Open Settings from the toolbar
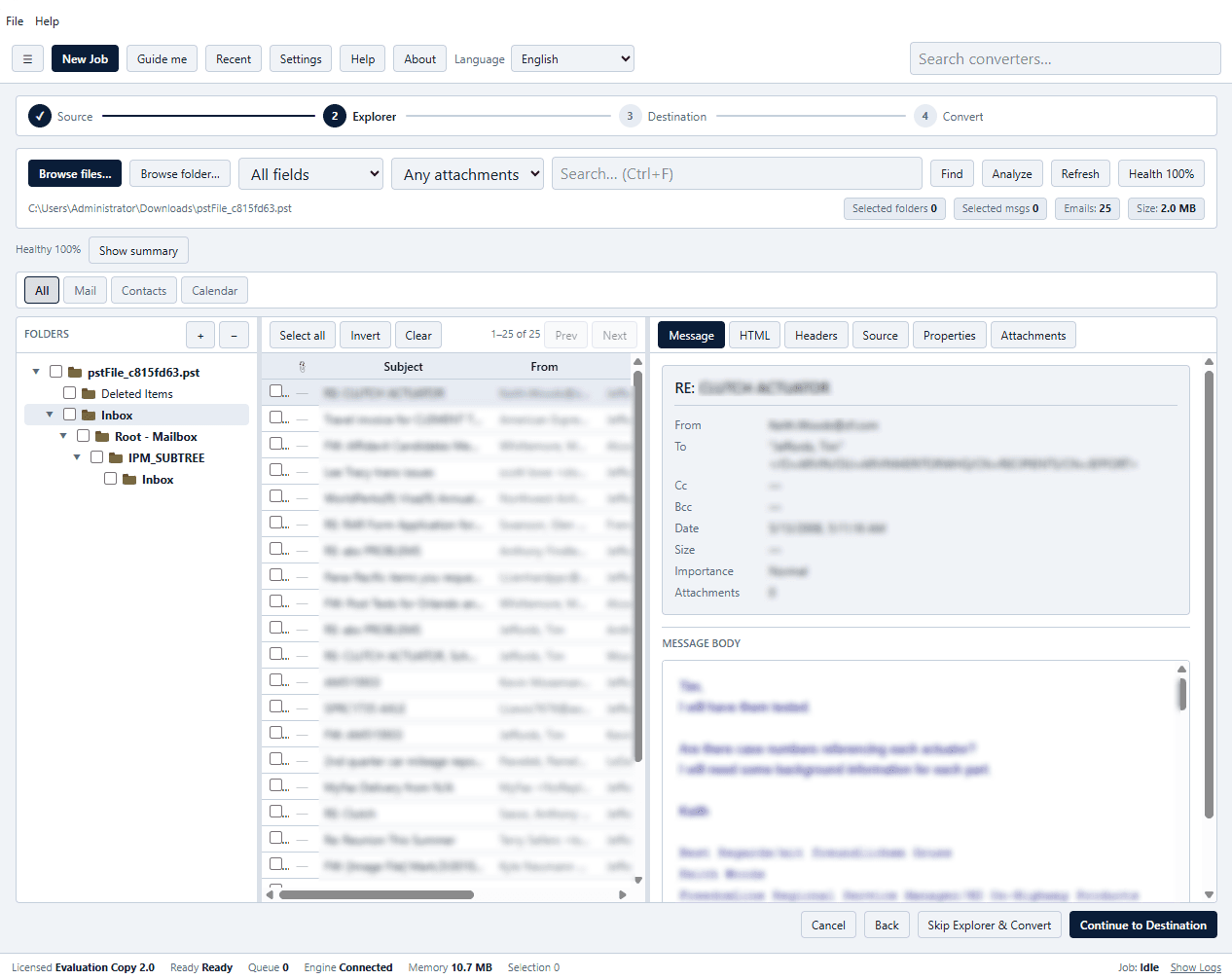Image resolution: width=1232 pixels, height=980 pixels. click(301, 59)
